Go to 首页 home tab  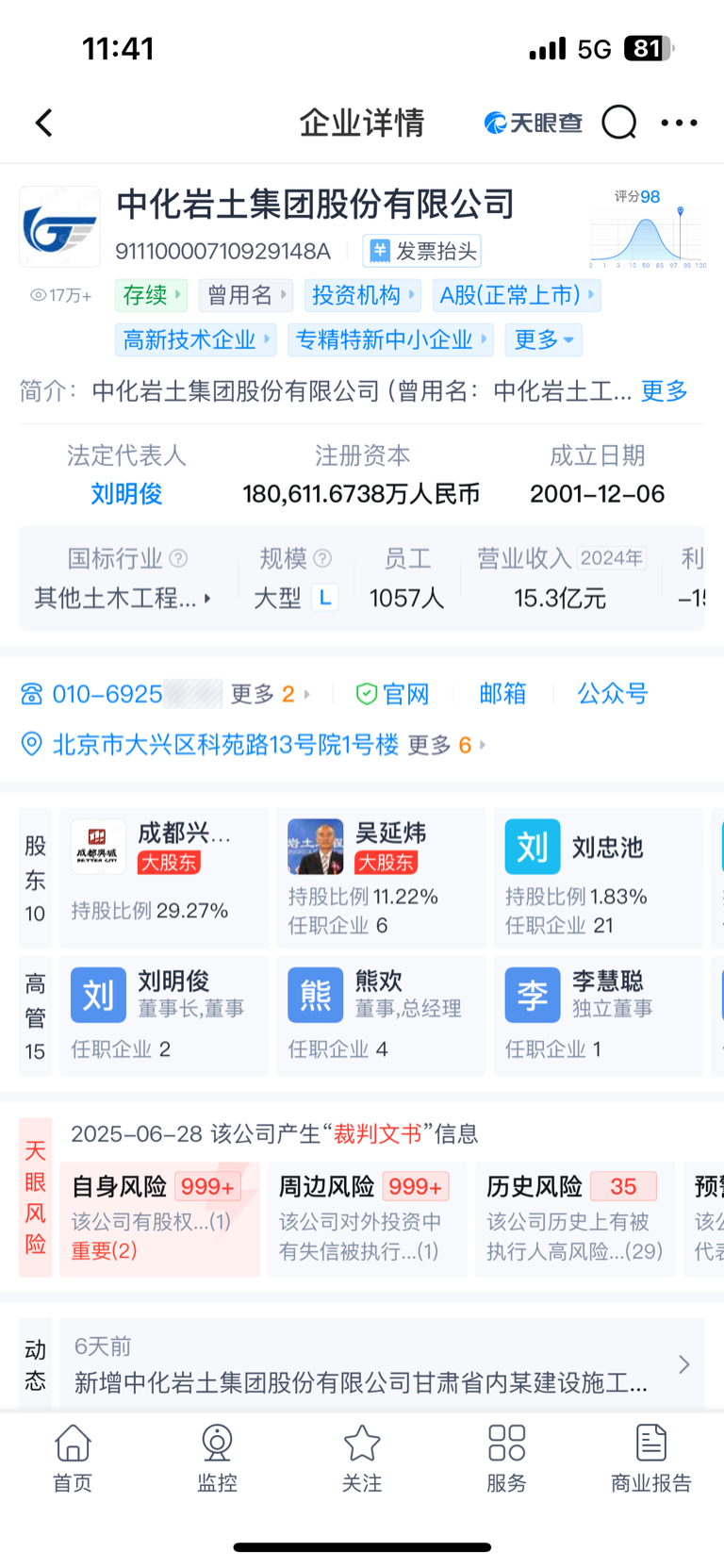(x=73, y=1458)
